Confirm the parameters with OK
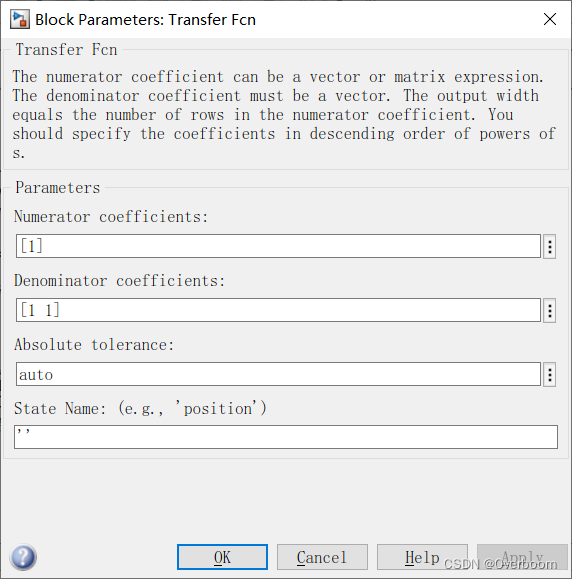Screen dimensions: 572x579 [222, 557]
